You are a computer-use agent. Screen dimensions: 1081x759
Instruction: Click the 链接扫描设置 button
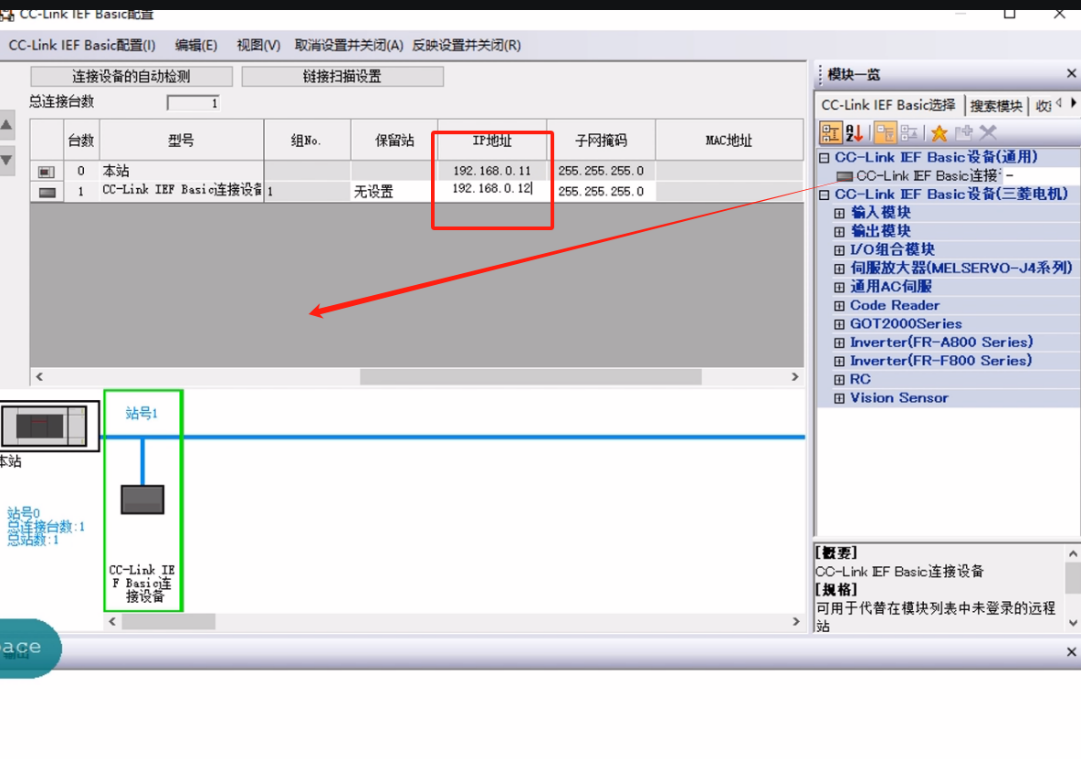(x=343, y=76)
